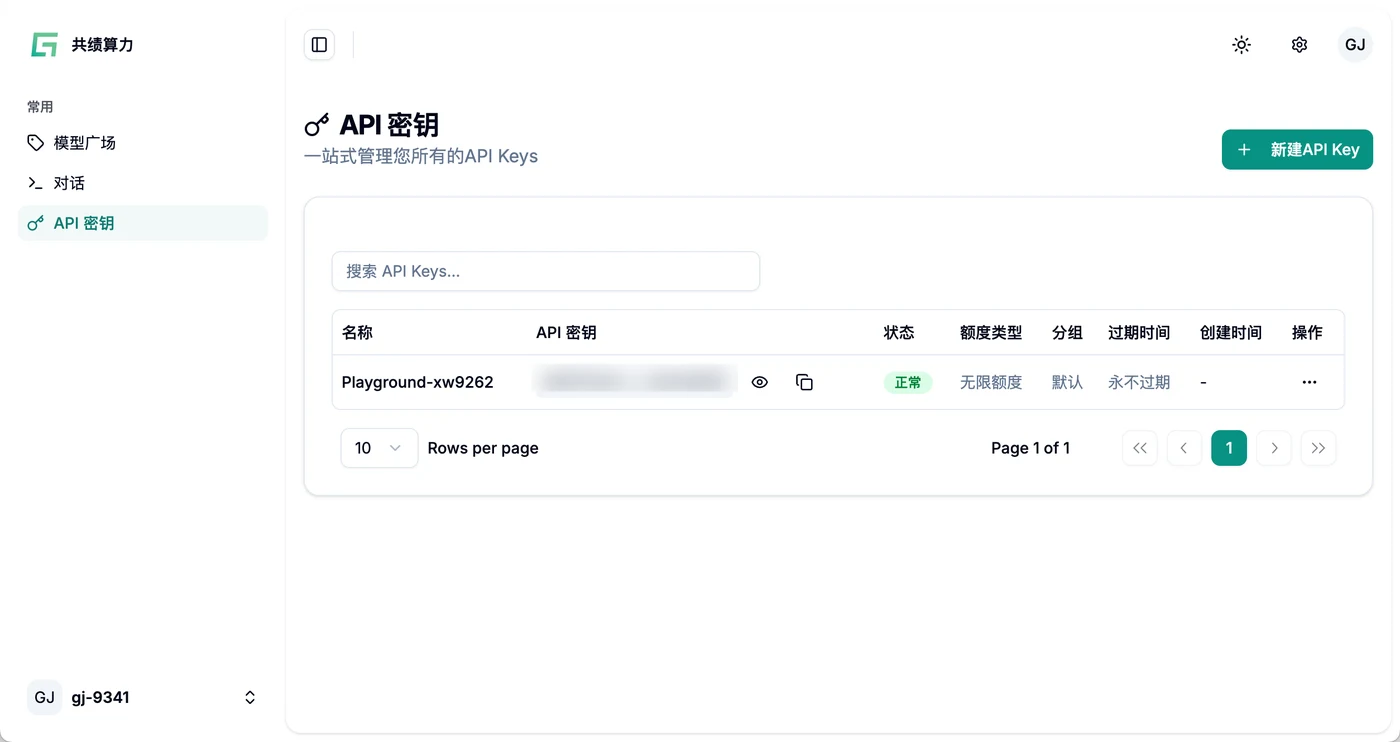Image resolution: width=1400 pixels, height=742 pixels.
Task: Open rows per page dropdown
Action: pyautogui.click(x=379, y=448)
